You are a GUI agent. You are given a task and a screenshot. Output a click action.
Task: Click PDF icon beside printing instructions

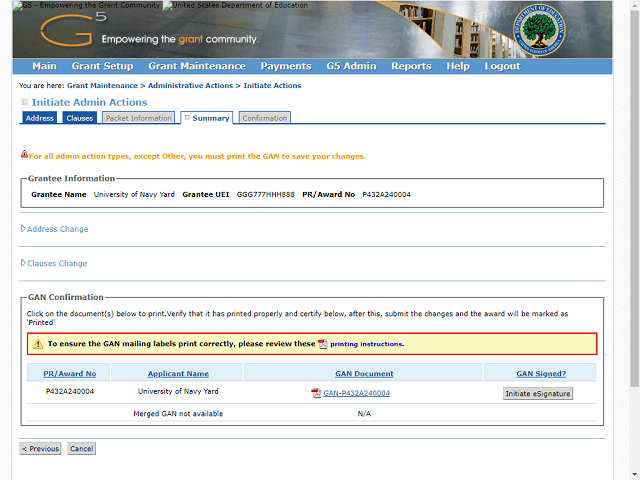(322, 344)
